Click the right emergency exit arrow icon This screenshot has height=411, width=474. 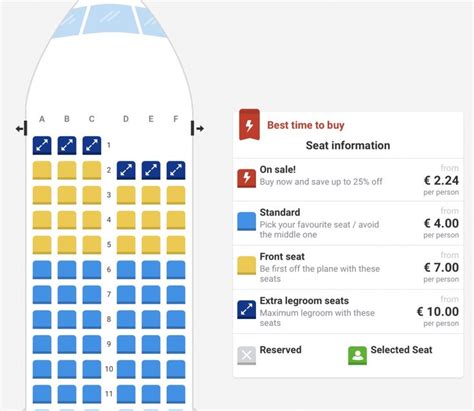tap(197, 129)
